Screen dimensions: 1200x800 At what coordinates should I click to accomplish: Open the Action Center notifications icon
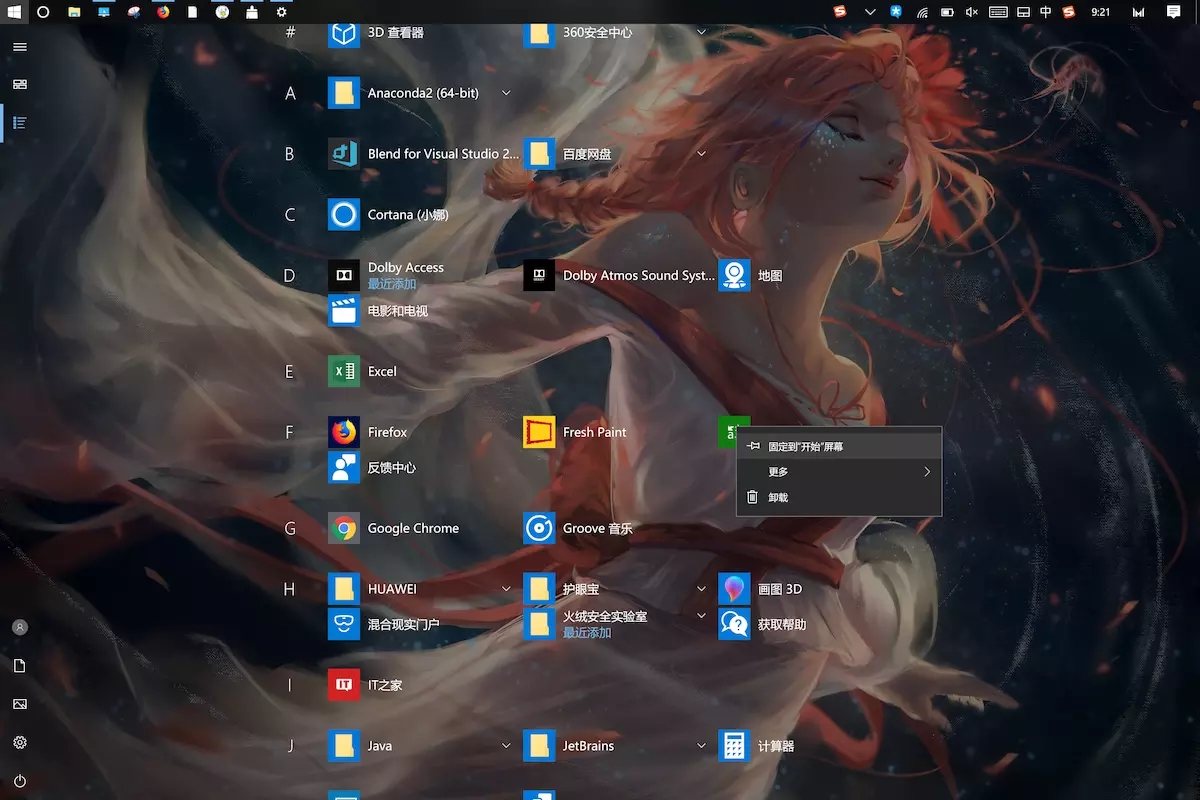point(1174,12)
